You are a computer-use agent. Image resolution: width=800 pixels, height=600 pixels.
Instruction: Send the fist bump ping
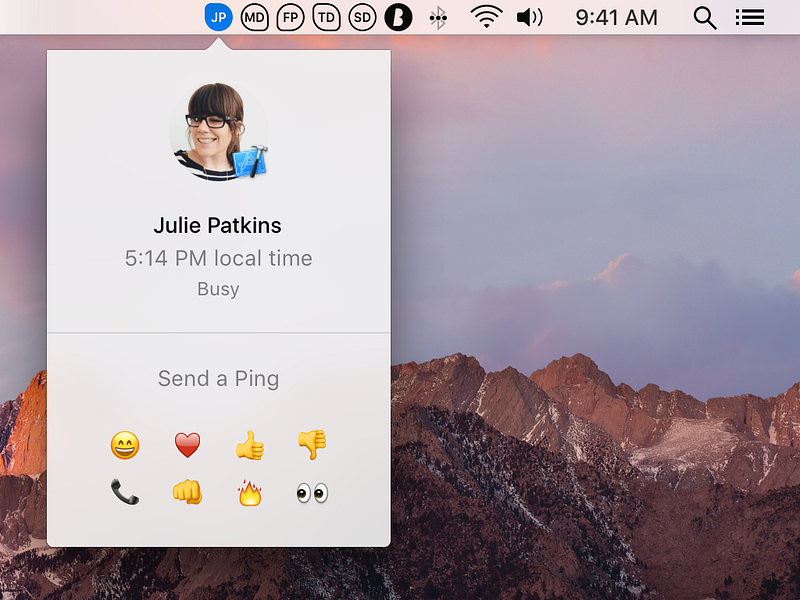point(187,492)
